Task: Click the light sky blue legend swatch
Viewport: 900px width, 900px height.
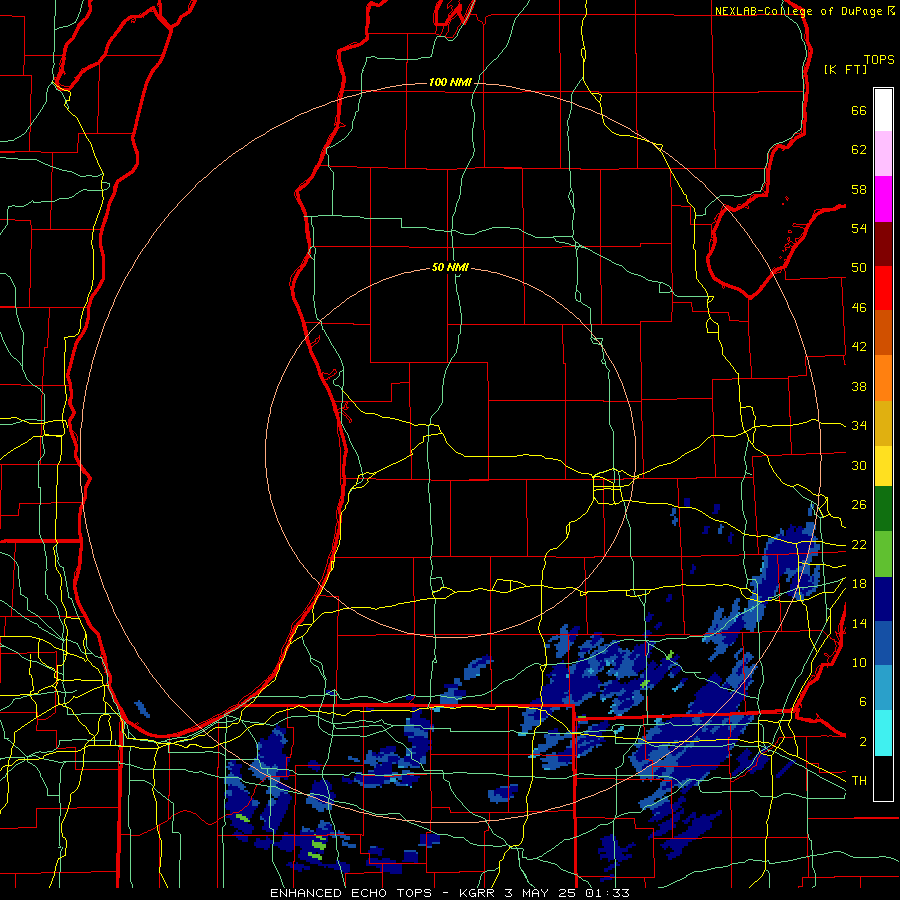Action: point(883,688)
